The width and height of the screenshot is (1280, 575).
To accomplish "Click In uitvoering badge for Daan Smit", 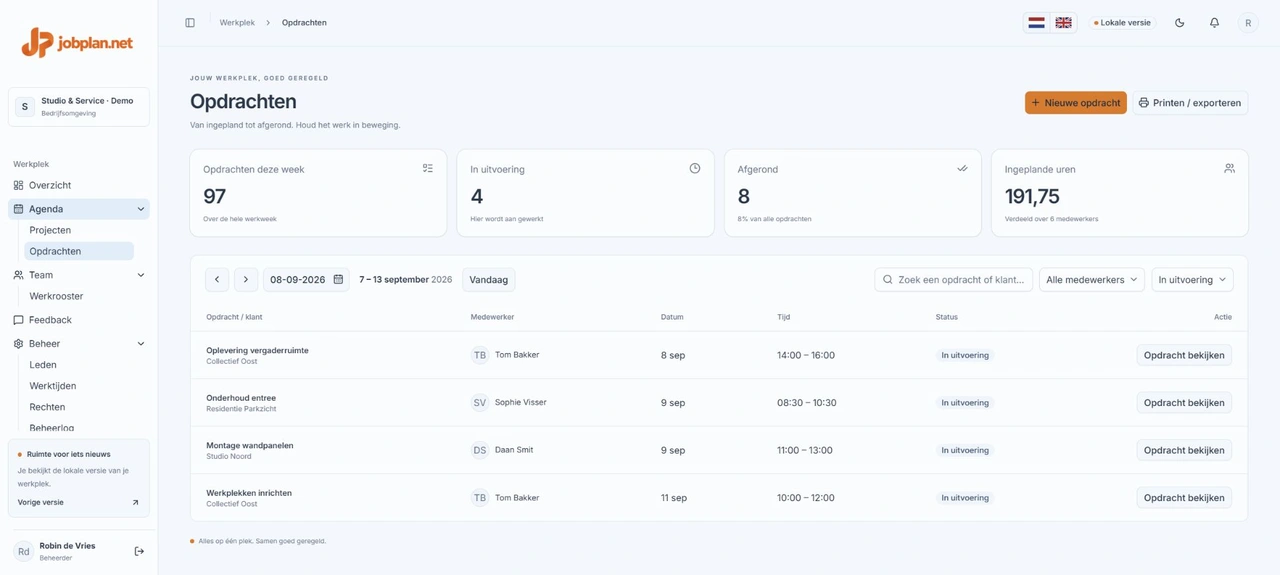I will pyautogui.click(x=965, y=450).
